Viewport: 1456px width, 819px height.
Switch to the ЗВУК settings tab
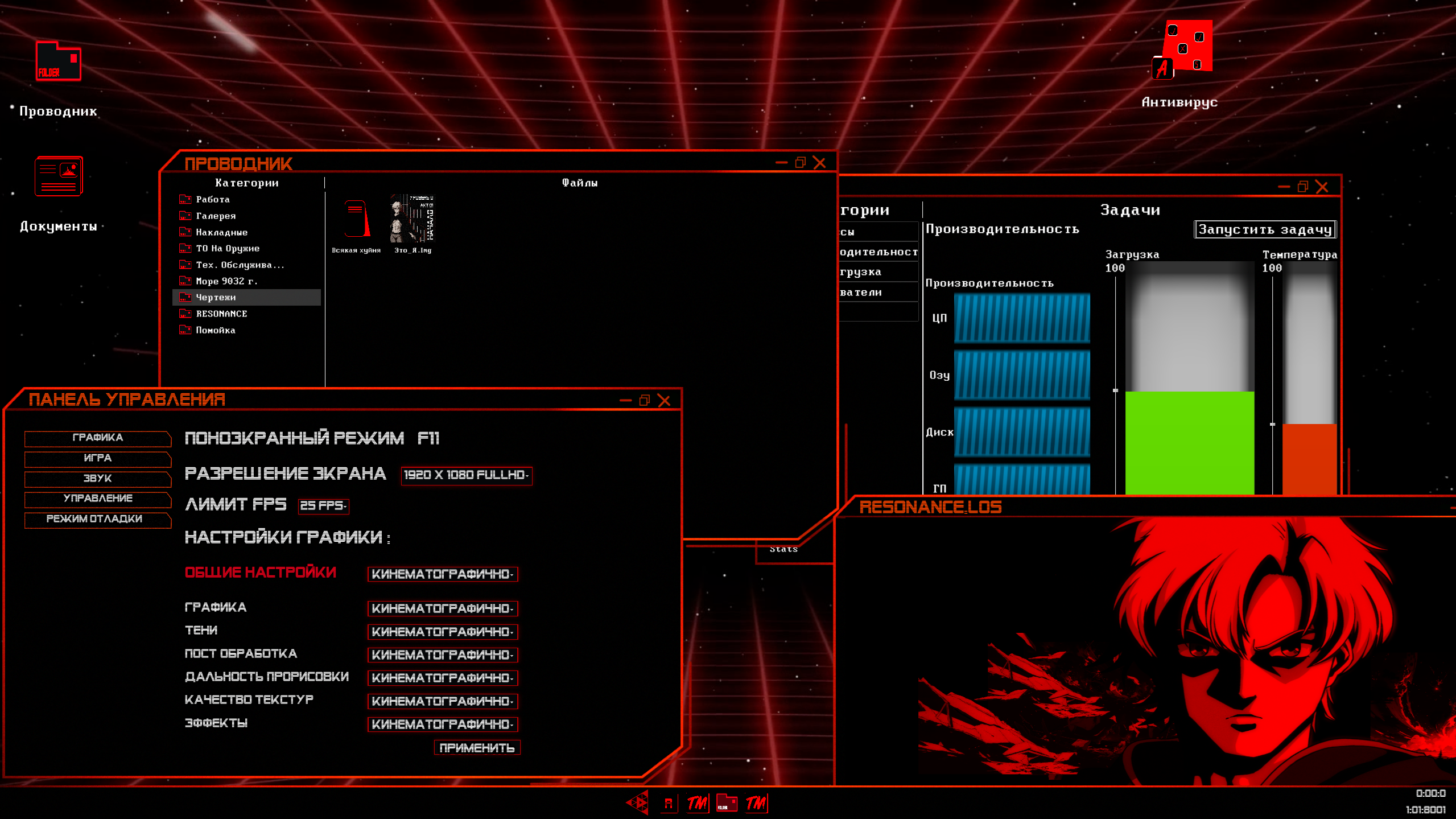pos(98,479)
